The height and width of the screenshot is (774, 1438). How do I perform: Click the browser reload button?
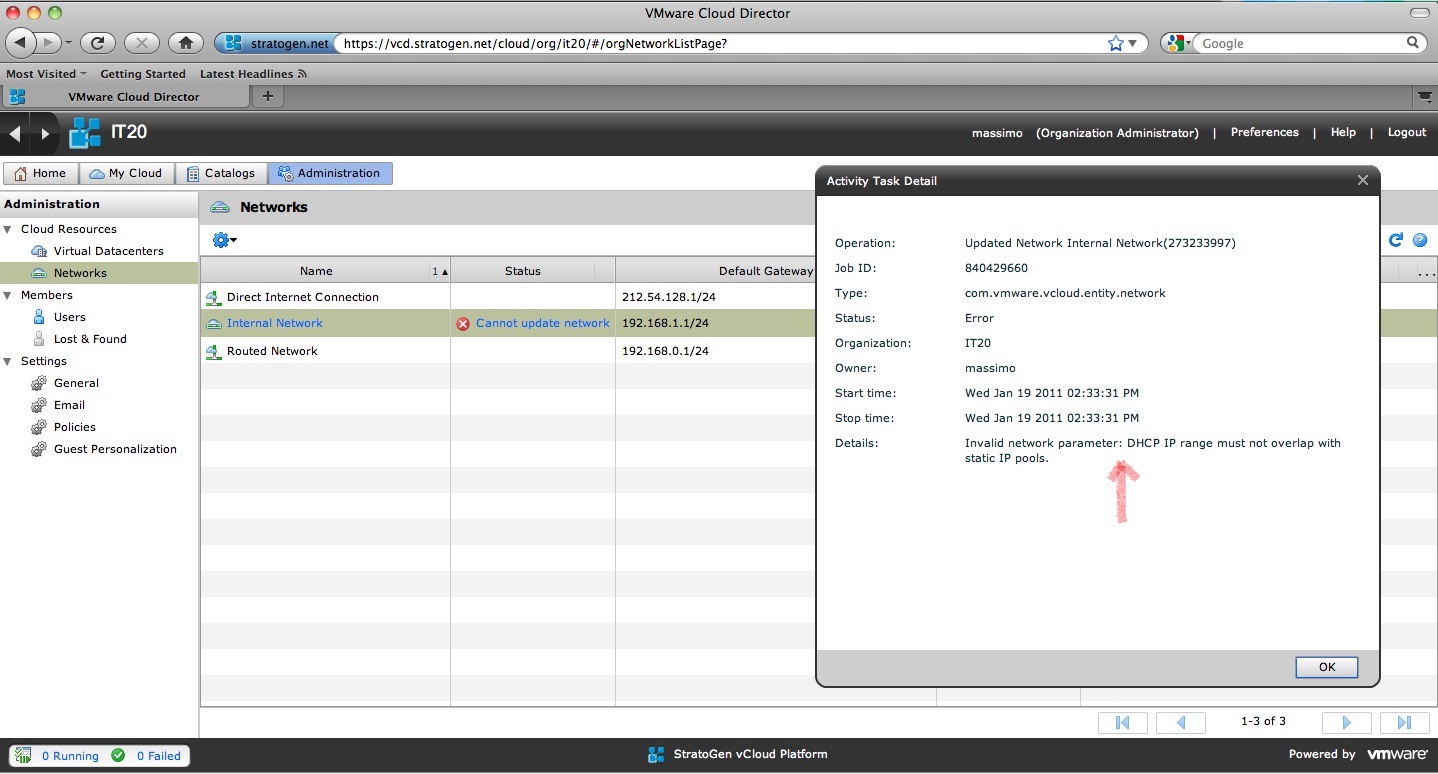point(97,43)
